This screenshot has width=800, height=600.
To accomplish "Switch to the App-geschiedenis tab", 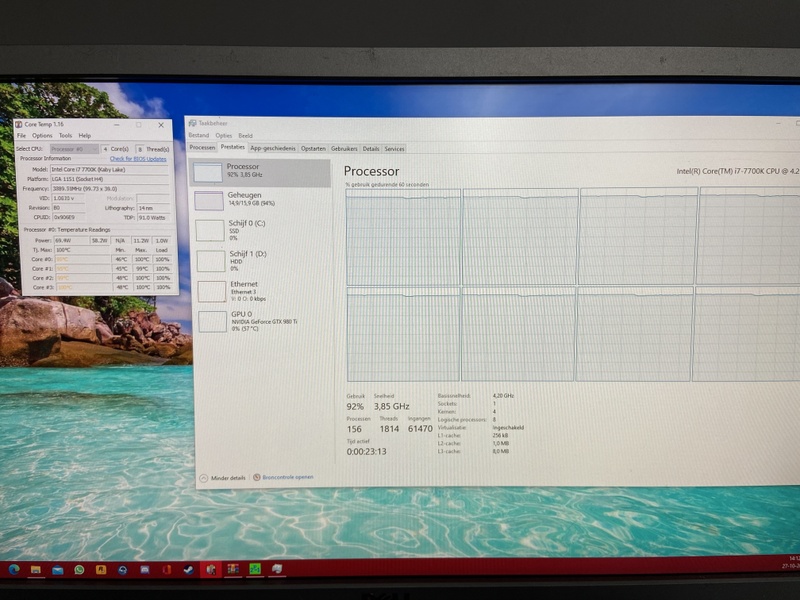I will 273,148.
